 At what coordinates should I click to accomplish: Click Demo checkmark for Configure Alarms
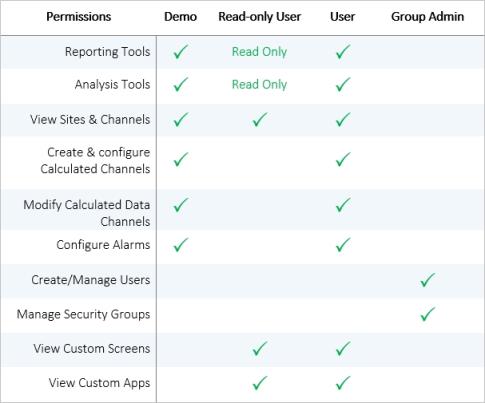(x=181, y=245)
